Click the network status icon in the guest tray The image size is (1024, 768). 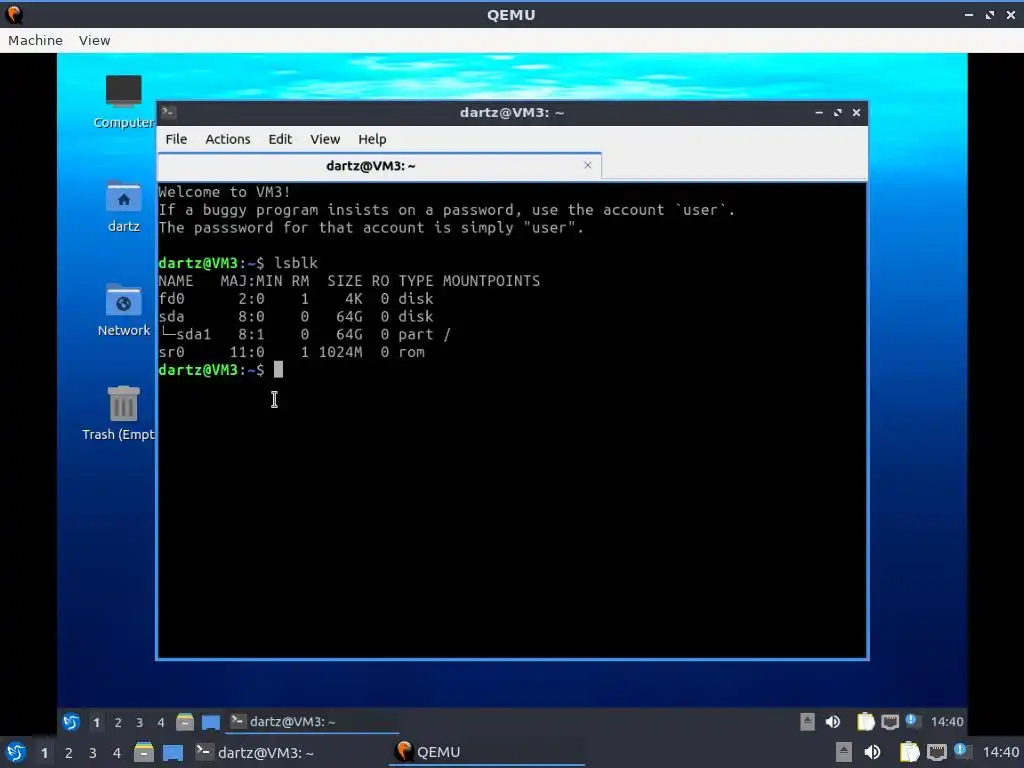pos(890,722)
